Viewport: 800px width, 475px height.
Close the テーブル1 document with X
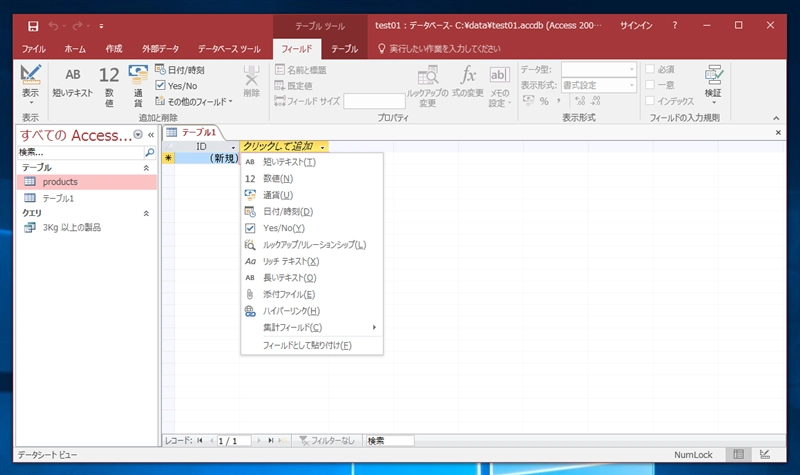click(778, 133)
